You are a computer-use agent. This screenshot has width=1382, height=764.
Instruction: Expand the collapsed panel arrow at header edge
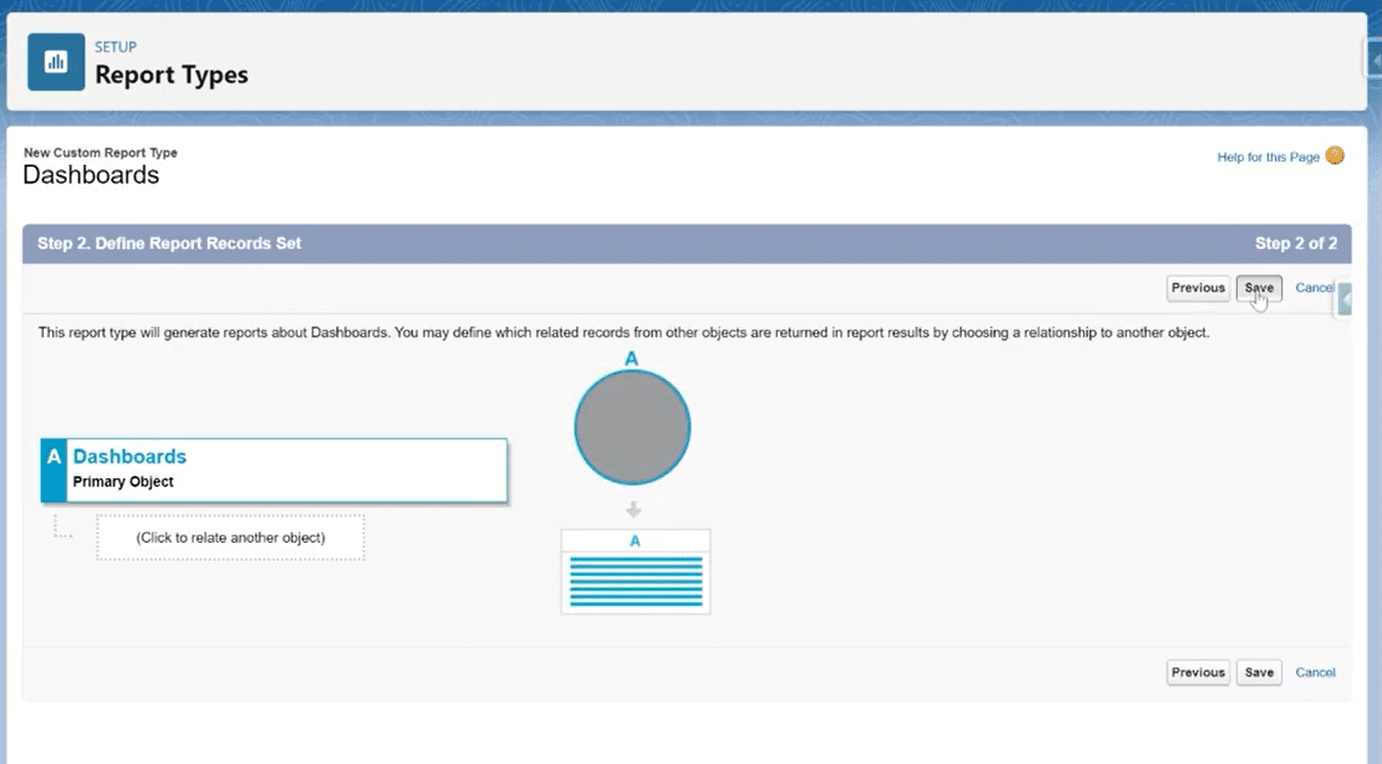click(x=1374, y=60)
